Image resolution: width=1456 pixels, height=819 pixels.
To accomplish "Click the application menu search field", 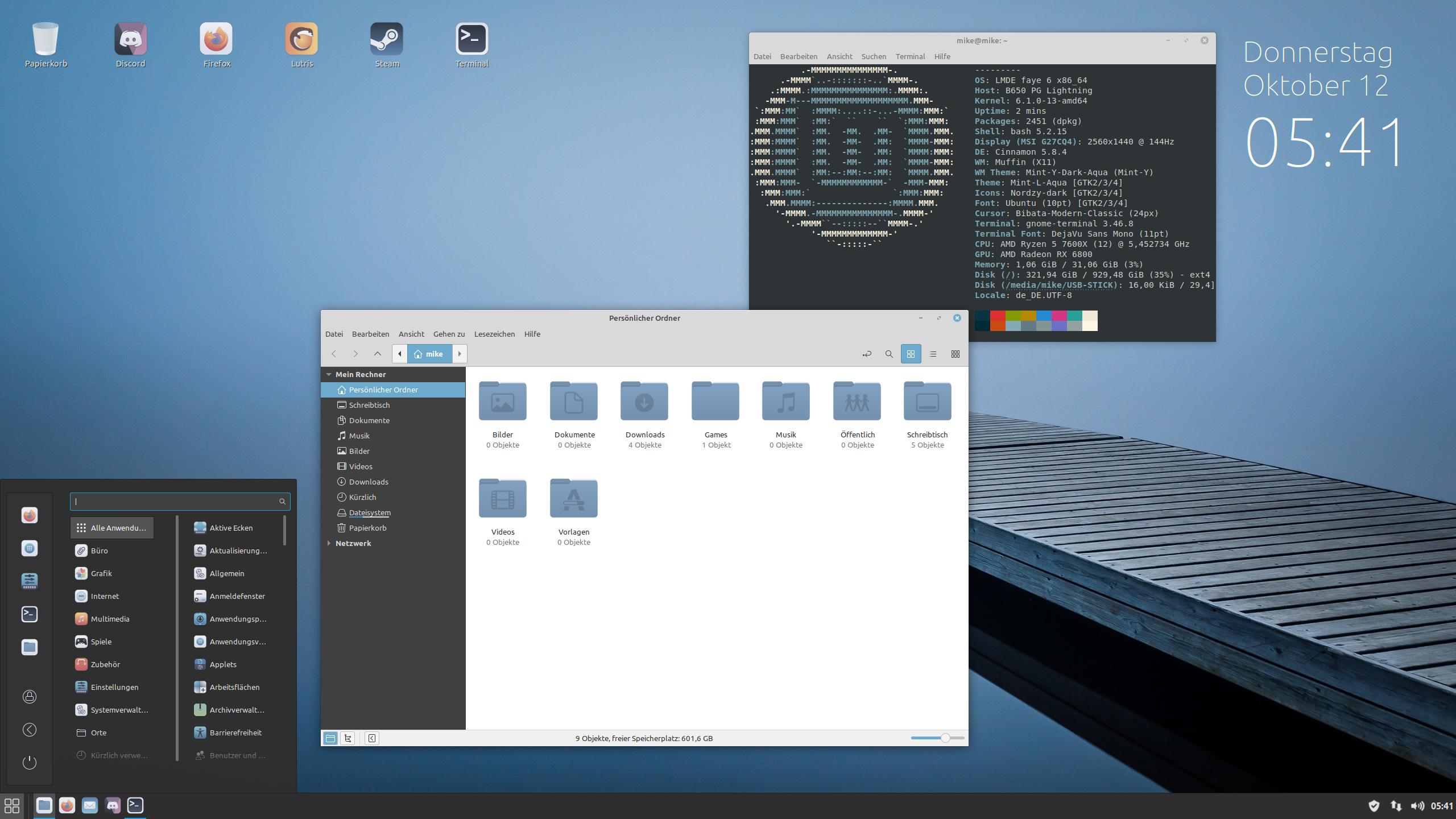I will (x=173, y=501).
